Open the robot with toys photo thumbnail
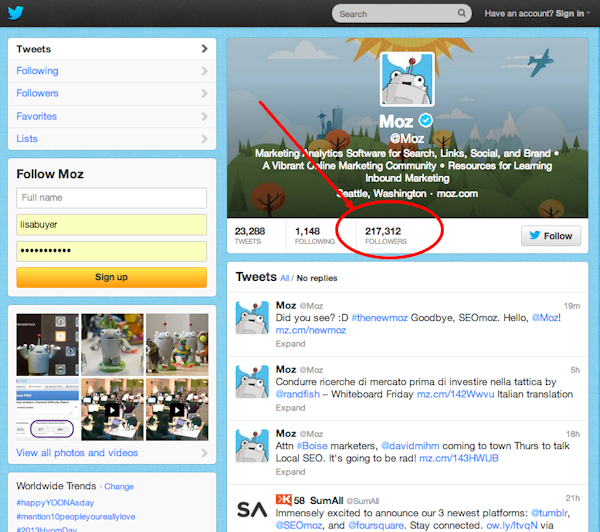This screenshot has height=532, width=600. 177,344
